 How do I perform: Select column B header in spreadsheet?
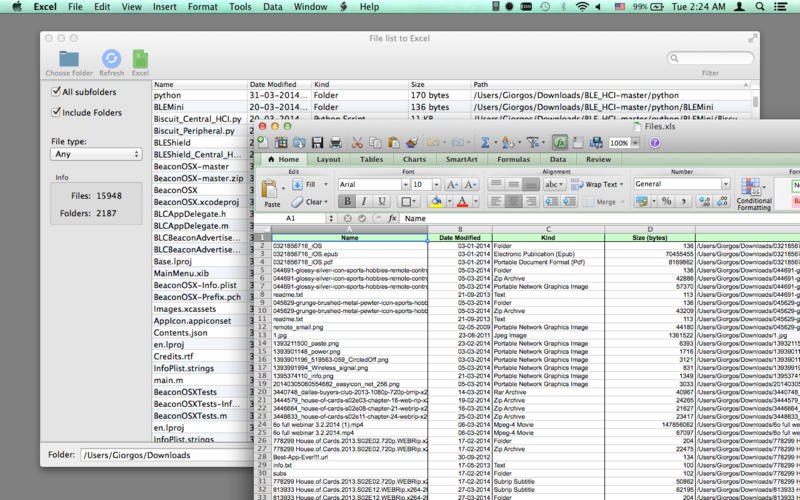460,230
